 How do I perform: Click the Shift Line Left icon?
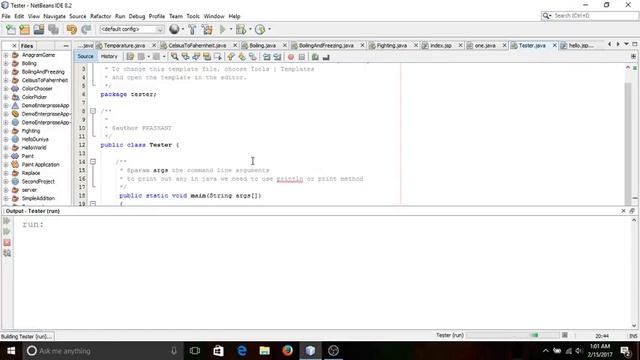pos(267,57)
